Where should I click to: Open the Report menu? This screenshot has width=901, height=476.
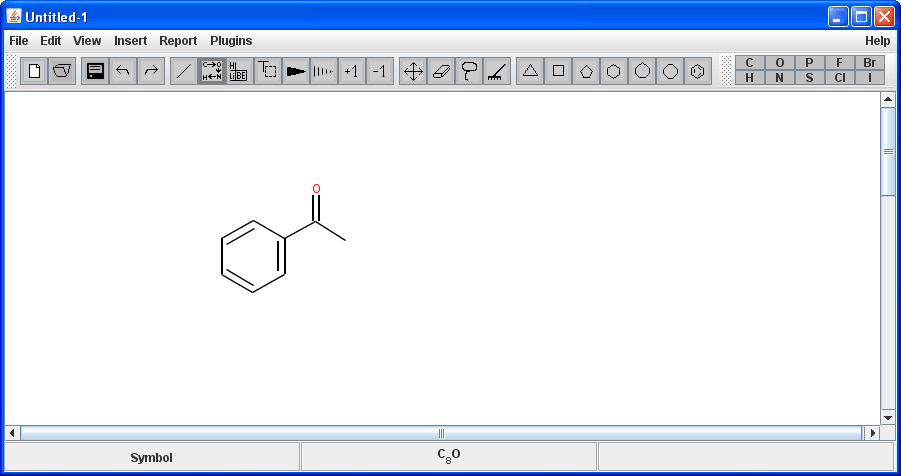pos(178,41)
